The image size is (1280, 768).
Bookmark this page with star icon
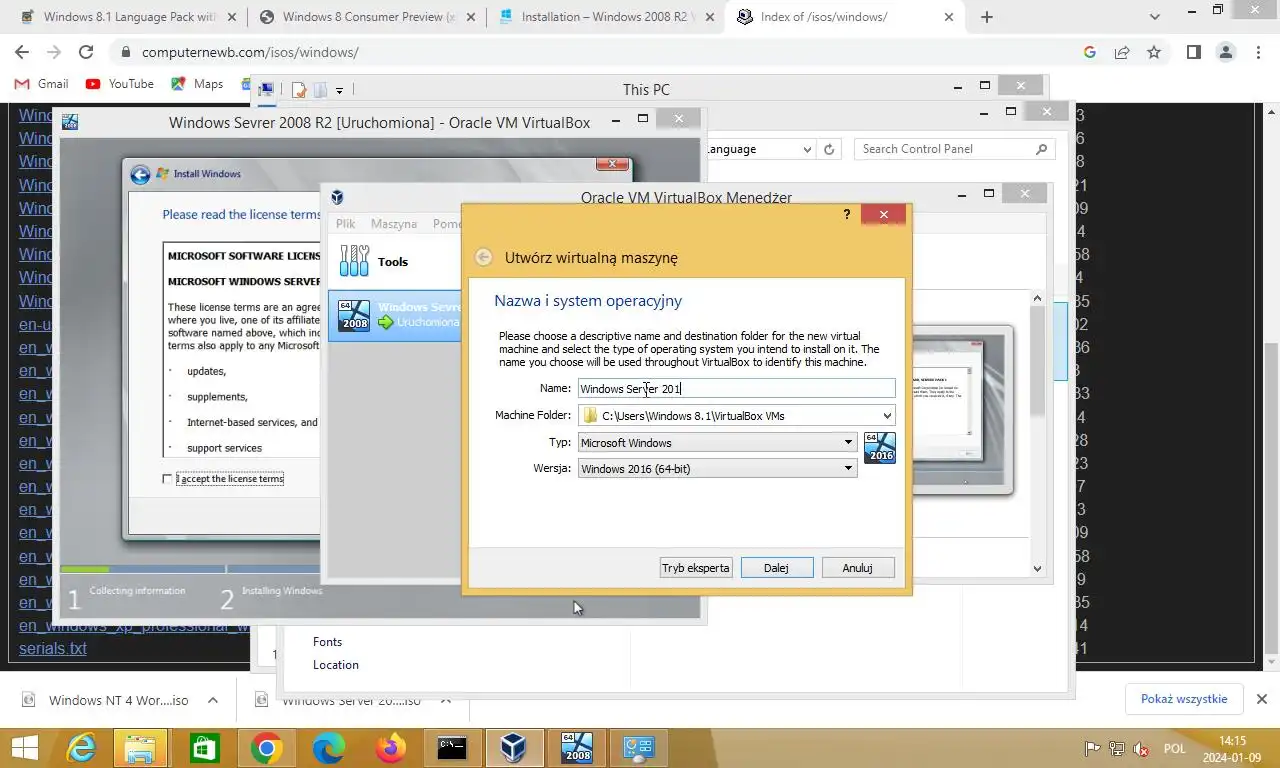click(1154, 52)
